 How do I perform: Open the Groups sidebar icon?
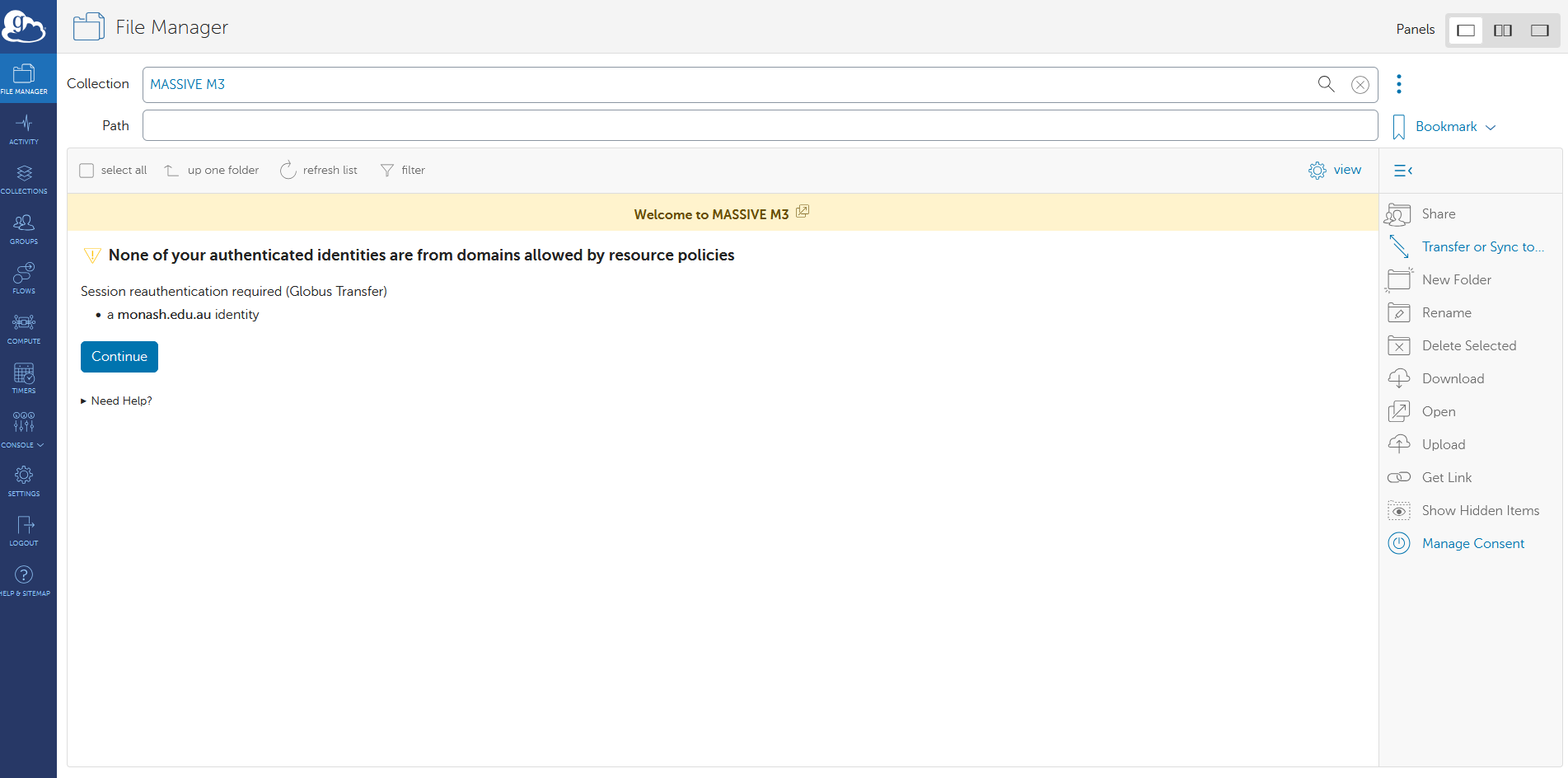[x=24, y=229]
